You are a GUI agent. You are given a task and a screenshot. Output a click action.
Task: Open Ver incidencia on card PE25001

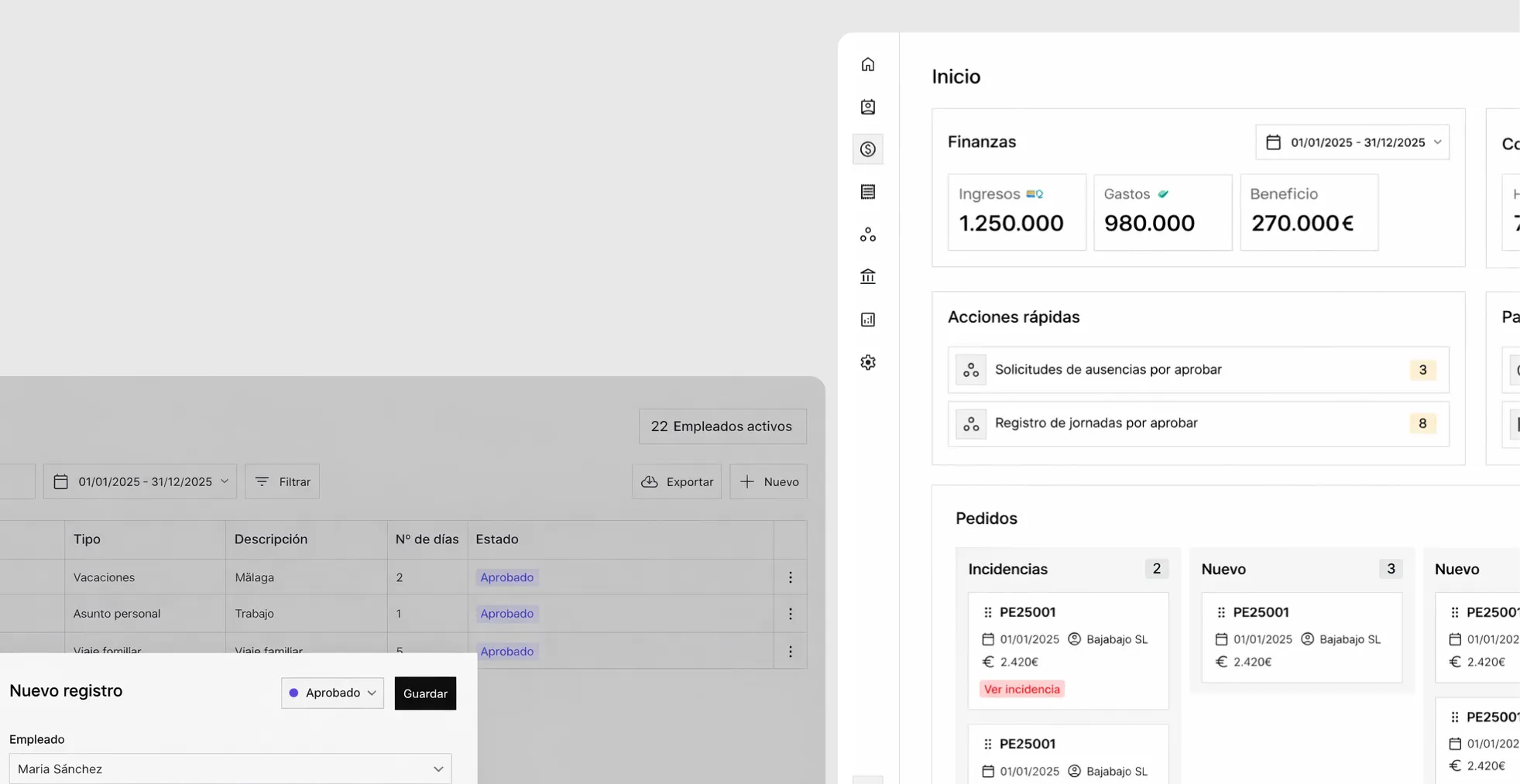point(1021,688)
